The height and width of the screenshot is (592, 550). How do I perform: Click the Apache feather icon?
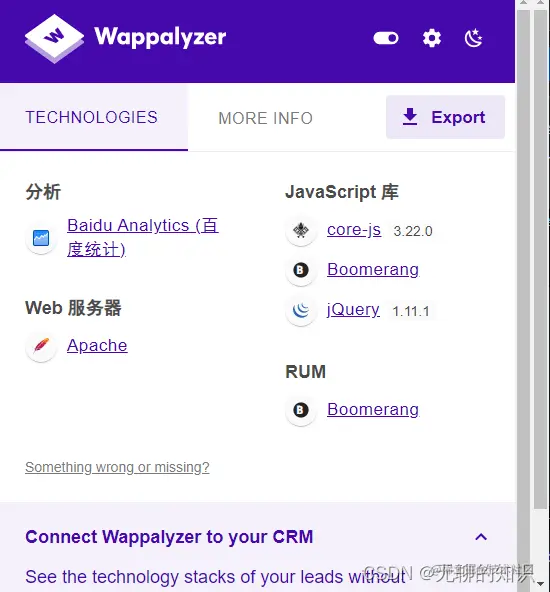41,346
